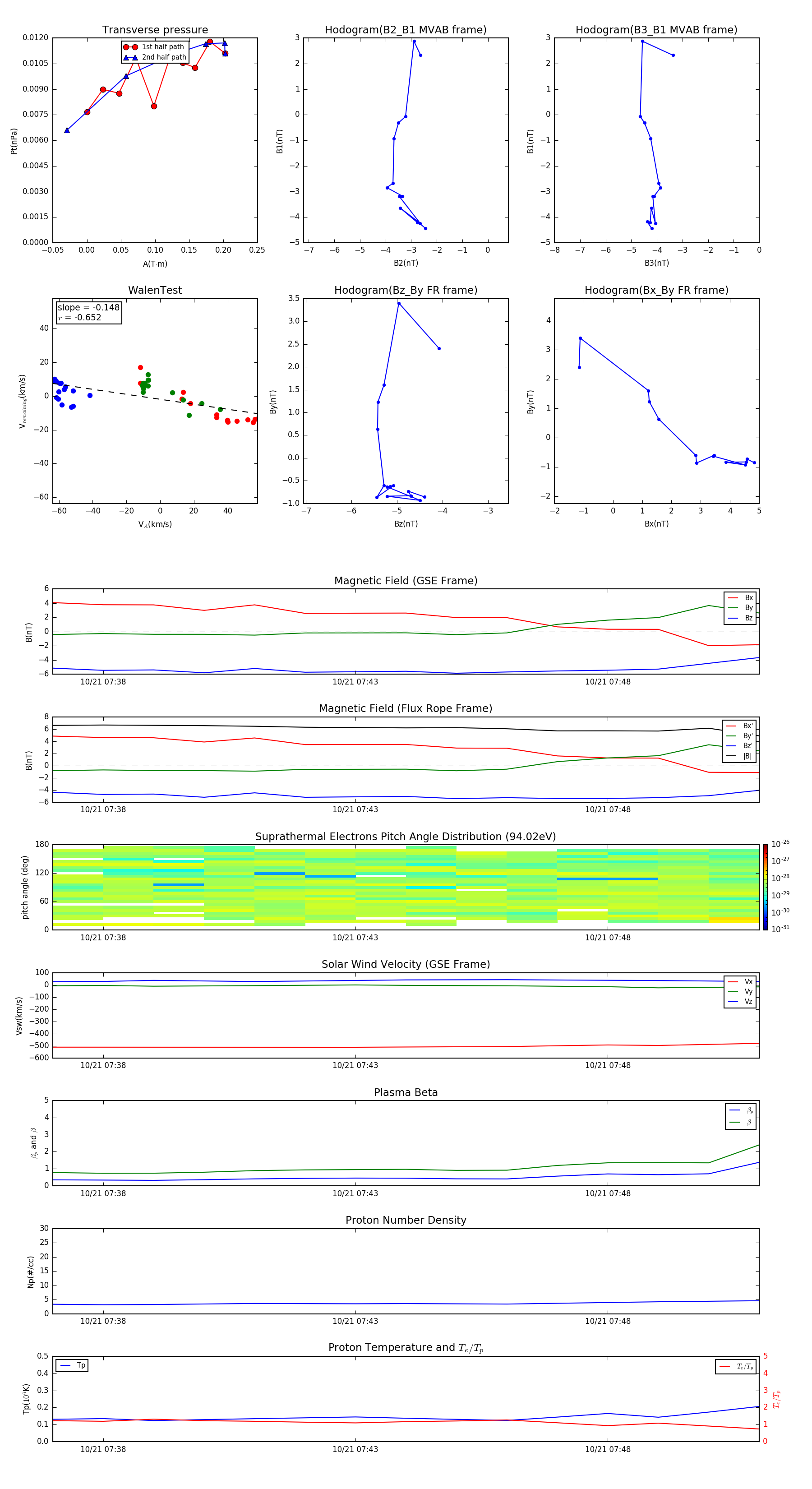Click the Vremaining(km/s) axis label
The height and width of the screenshot is (1489, 812).
point(23,401)
